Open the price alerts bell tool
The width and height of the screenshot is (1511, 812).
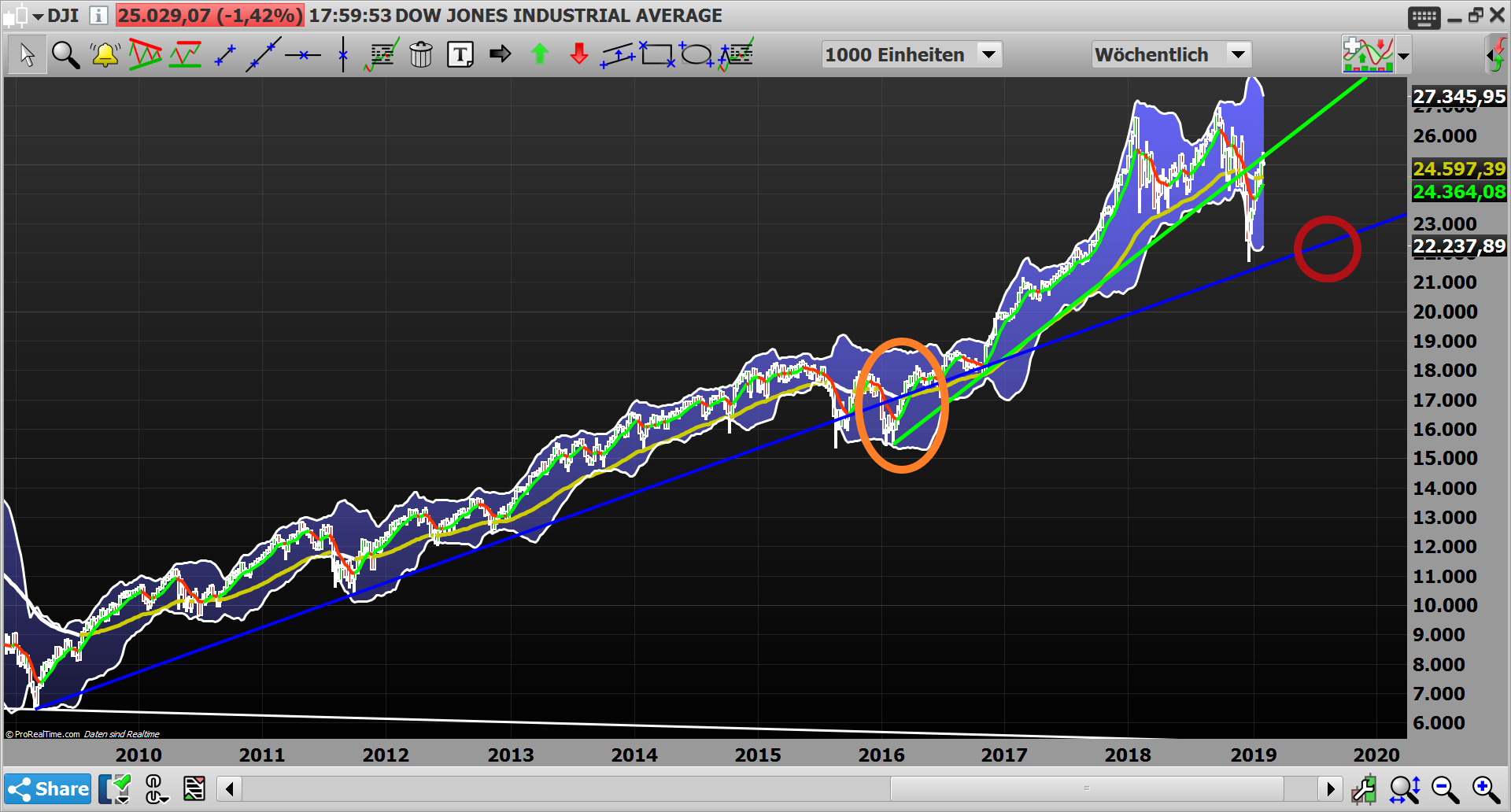click(104, 54)
